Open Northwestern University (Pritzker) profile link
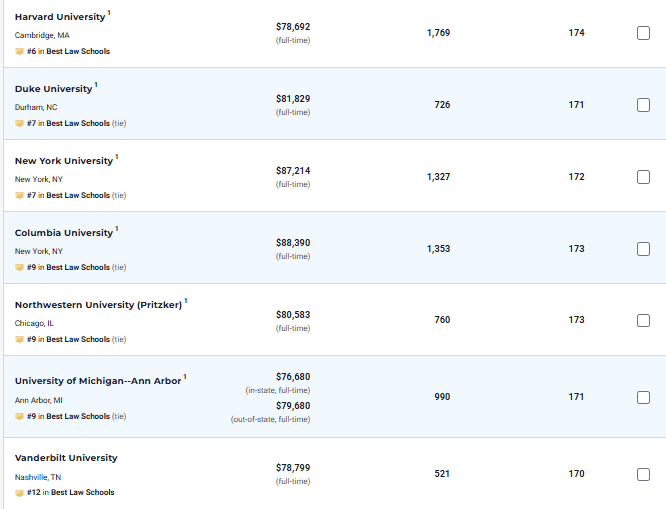Image resolution: width=666 pixels, height=509 pixels. [x=98, y=305]
